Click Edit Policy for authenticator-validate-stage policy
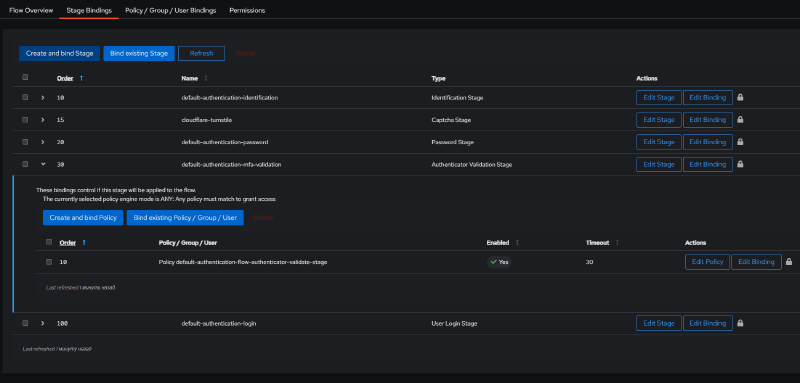 click(707, 262)
